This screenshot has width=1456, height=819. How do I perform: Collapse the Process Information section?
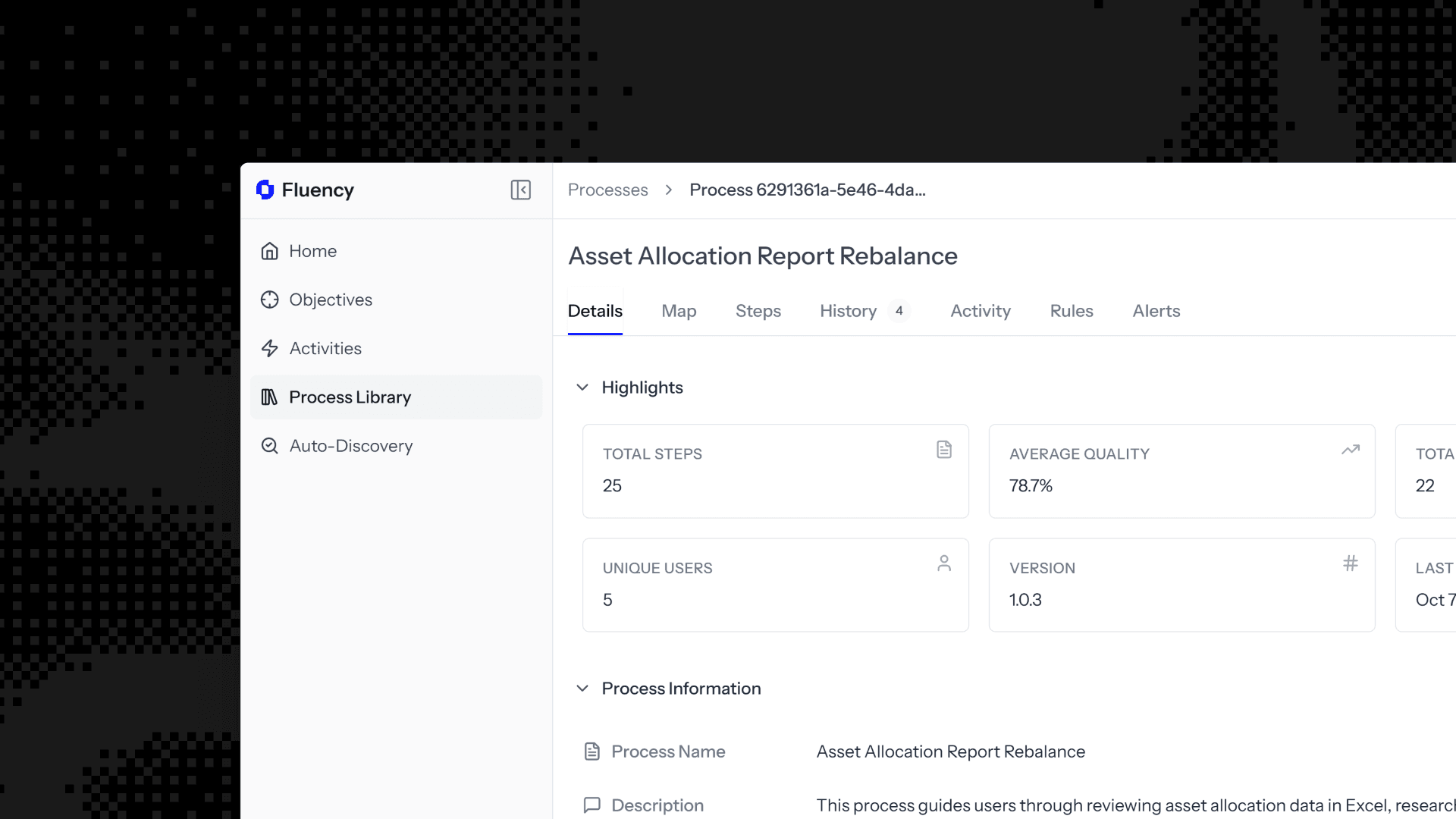(582, 689)
